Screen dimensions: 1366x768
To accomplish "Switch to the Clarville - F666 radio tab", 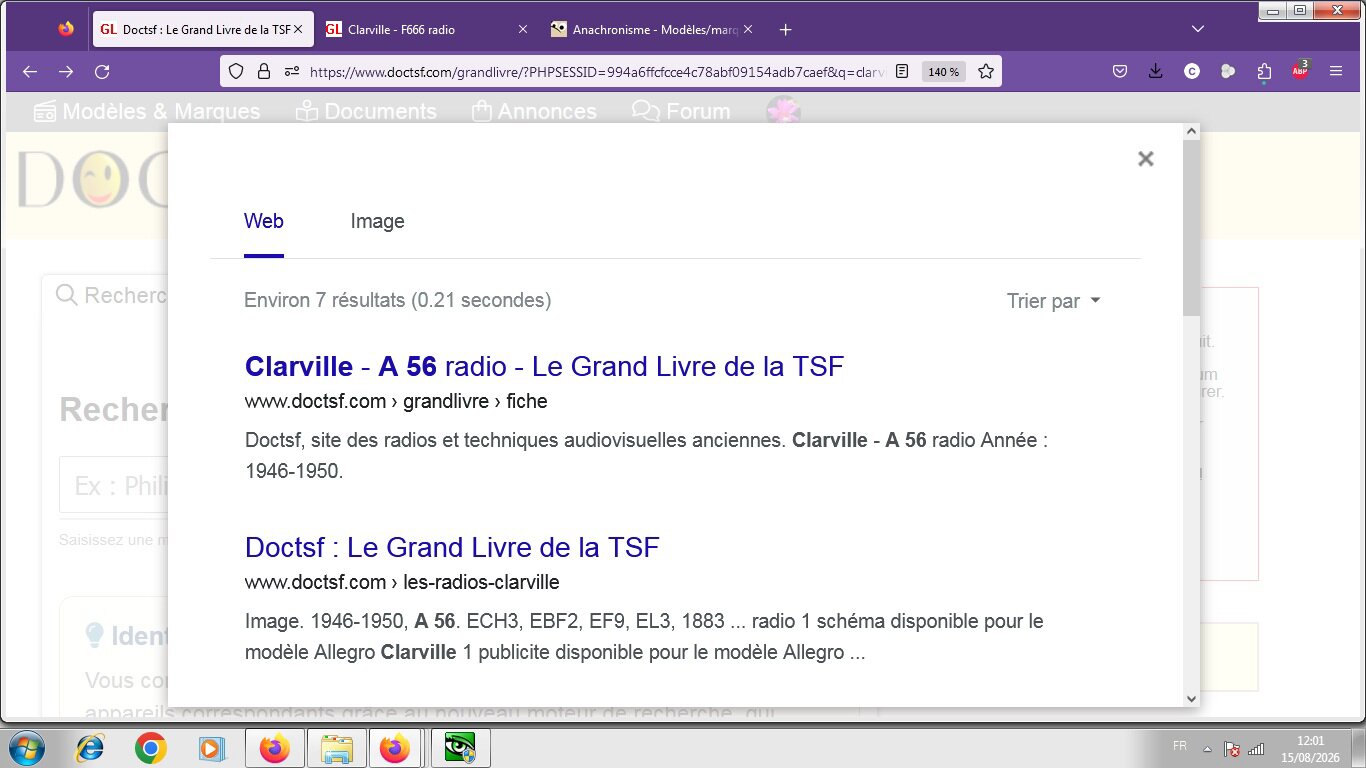I will click(401, 30).
